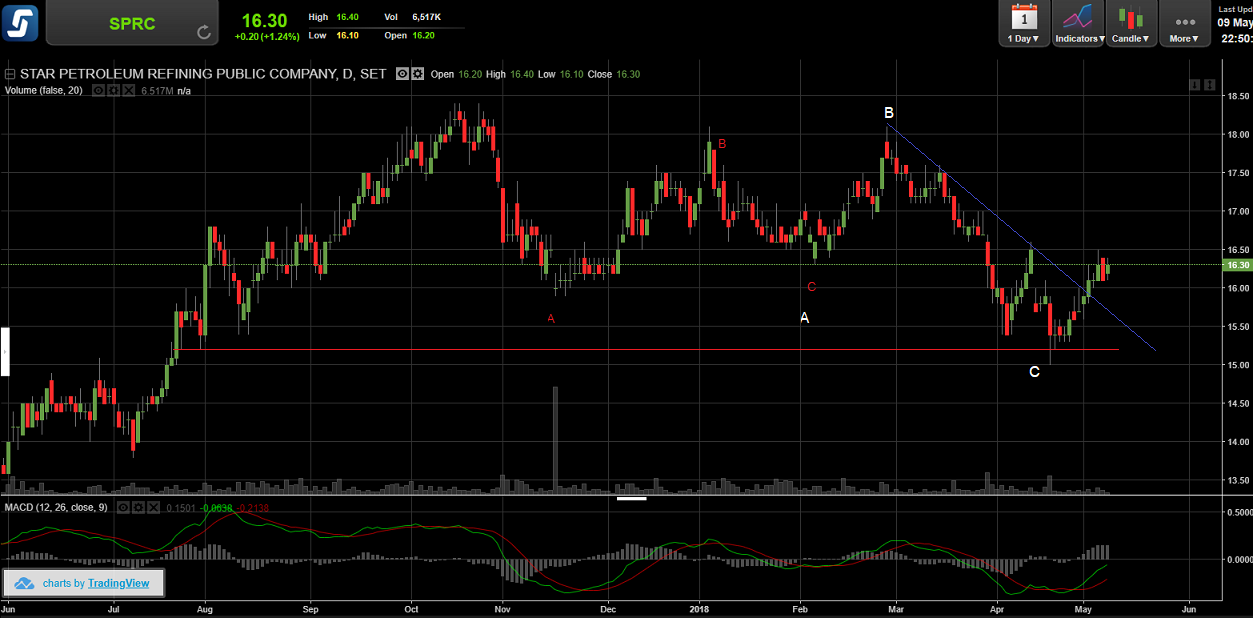The width and height of the screenshot is (1253, 618).
Task: Click the white wave label C
Action: point(1035,372)
